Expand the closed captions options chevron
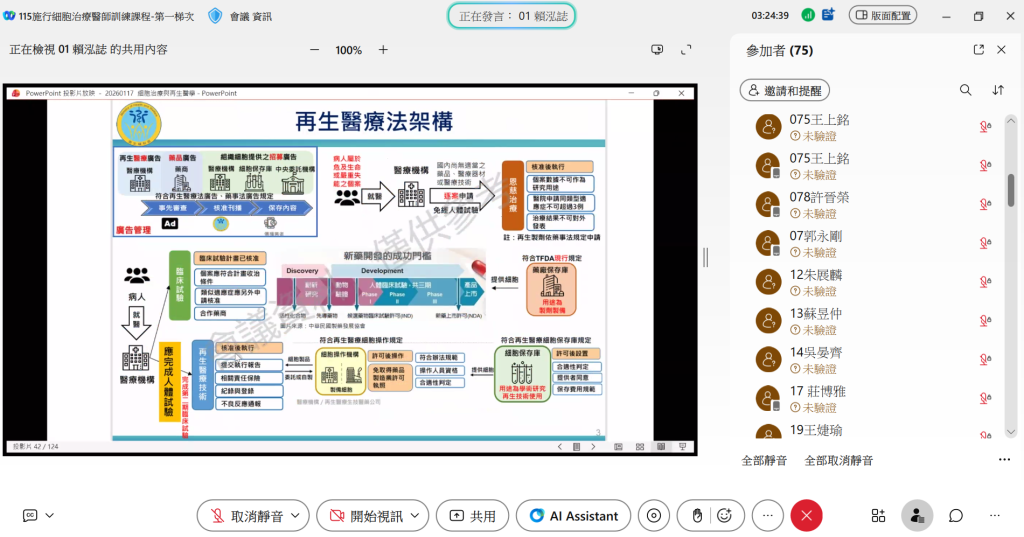Screen dimensions: 1024x537 point(50,515)
